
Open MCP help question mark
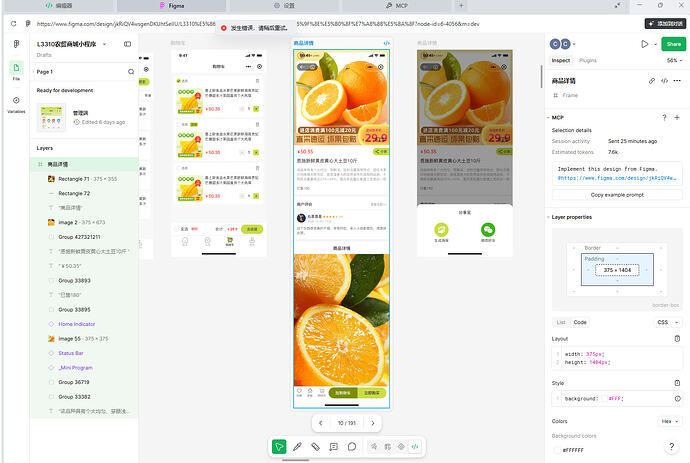(x=664, y=118)
